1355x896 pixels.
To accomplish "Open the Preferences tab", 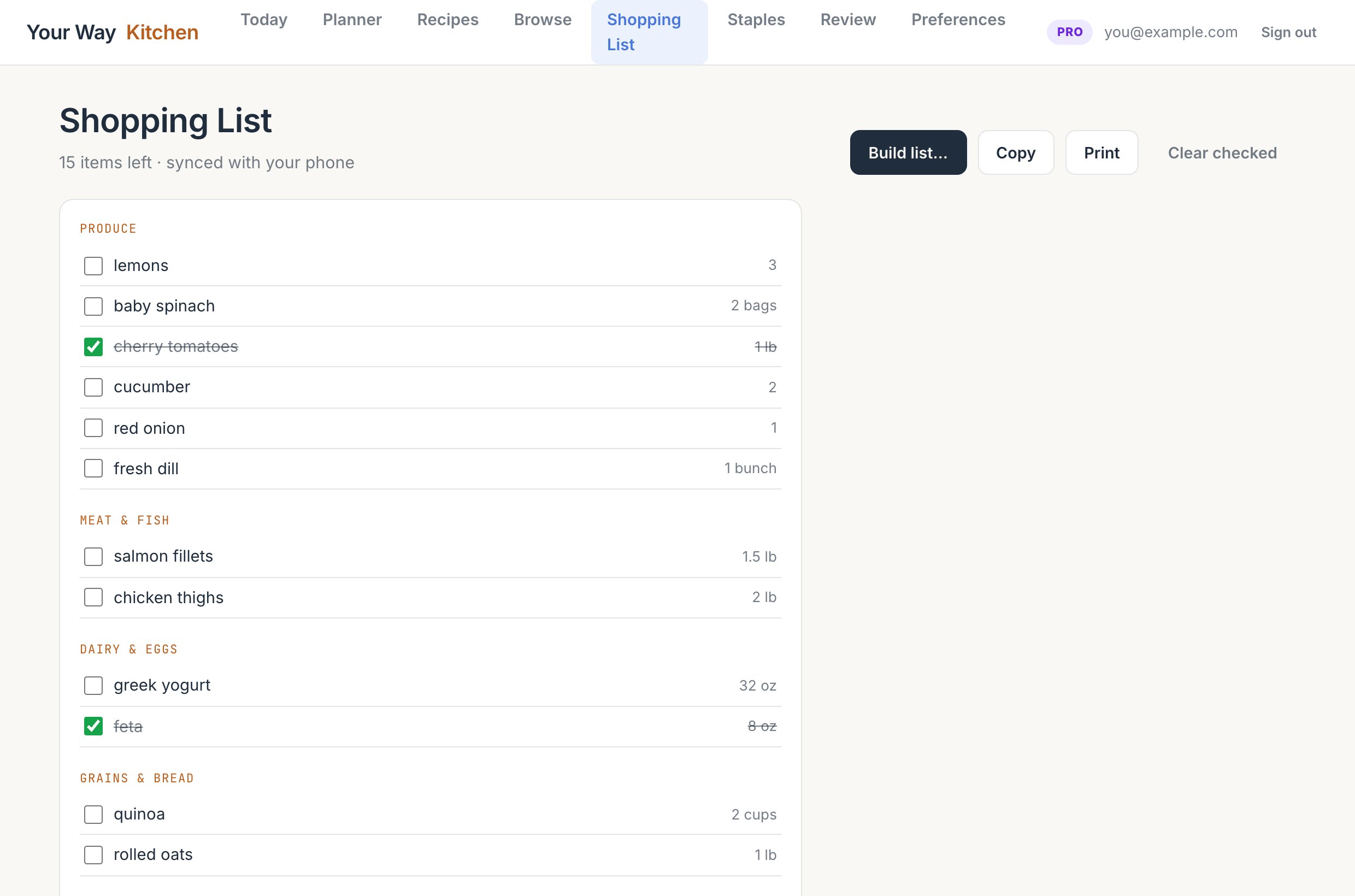I will tap(958, 20).
